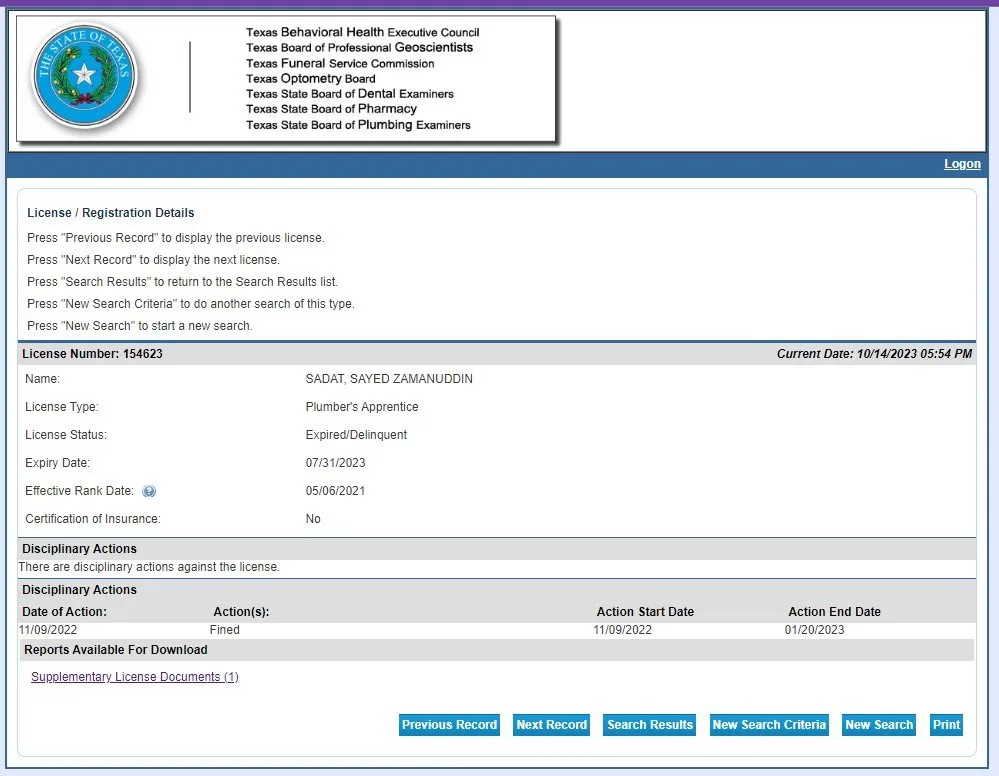Print the license details page

coord(946,725)
